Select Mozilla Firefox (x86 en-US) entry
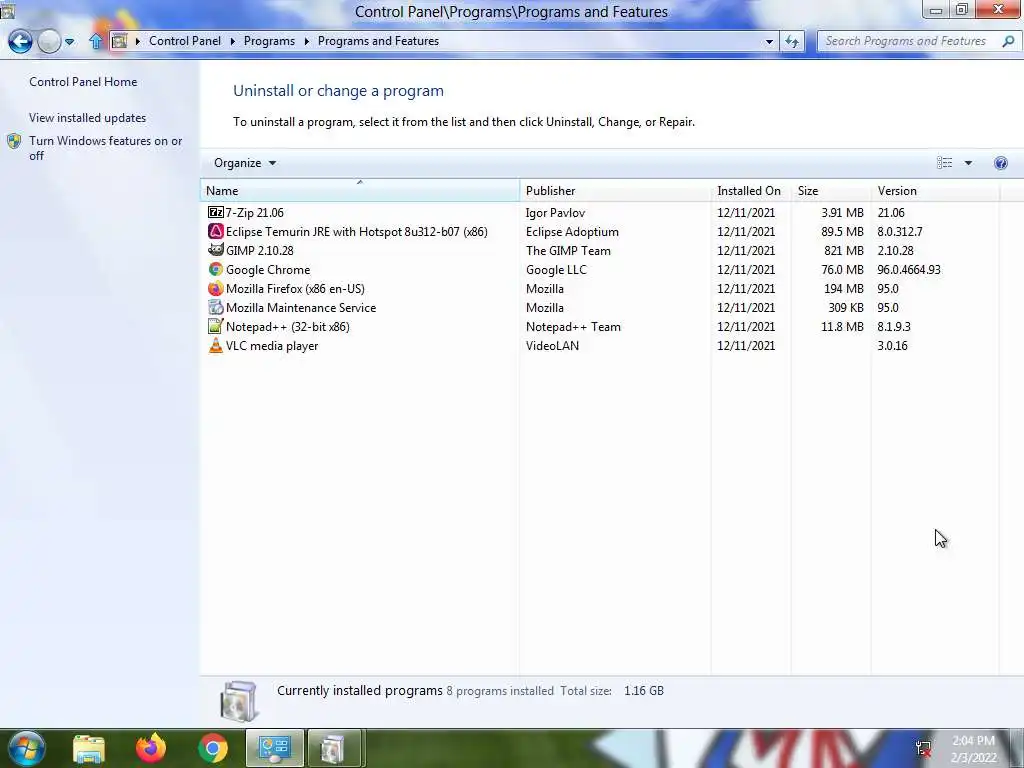Screen dimensions: 1024x768 click(295, 288)
